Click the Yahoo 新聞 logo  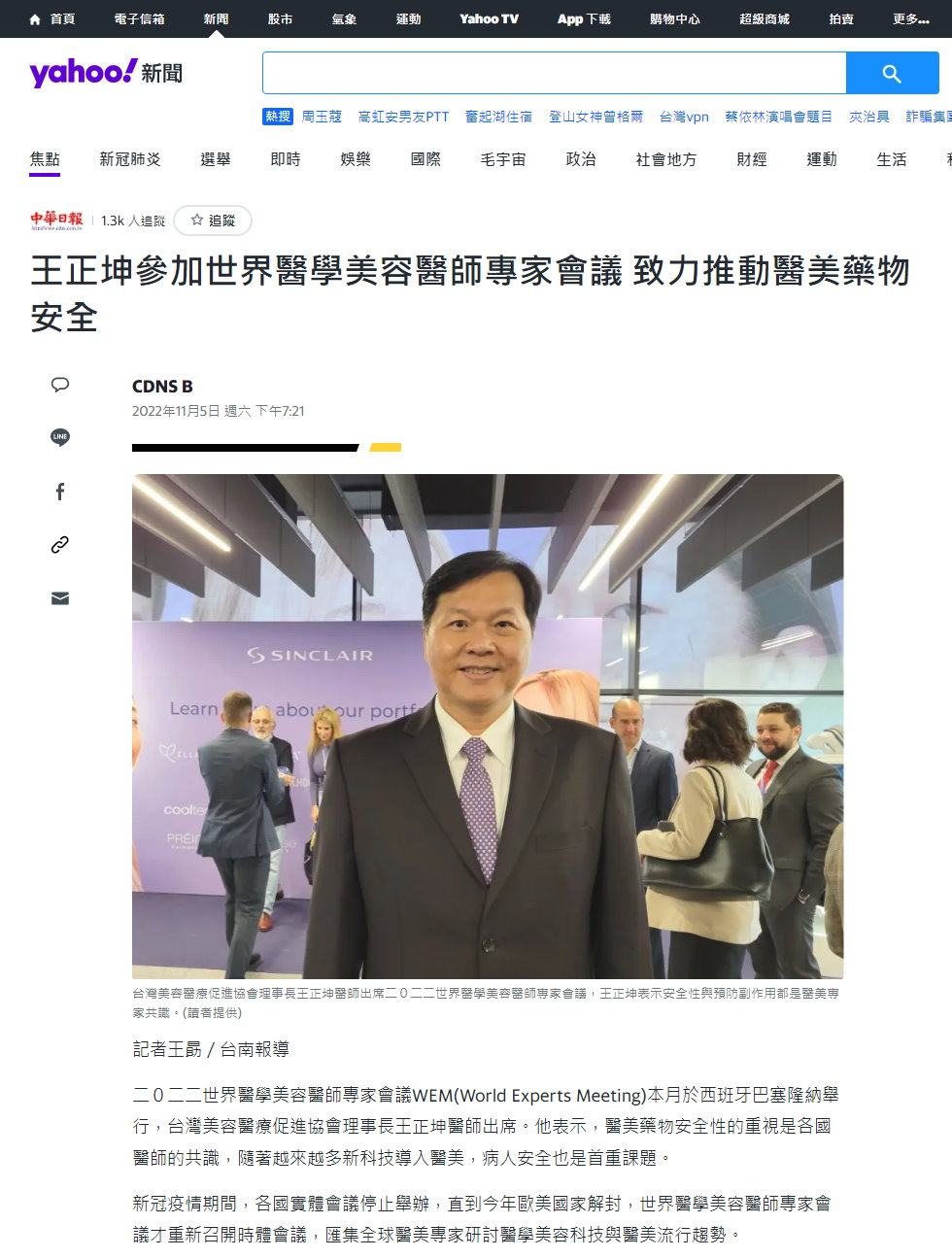point(105,73)
